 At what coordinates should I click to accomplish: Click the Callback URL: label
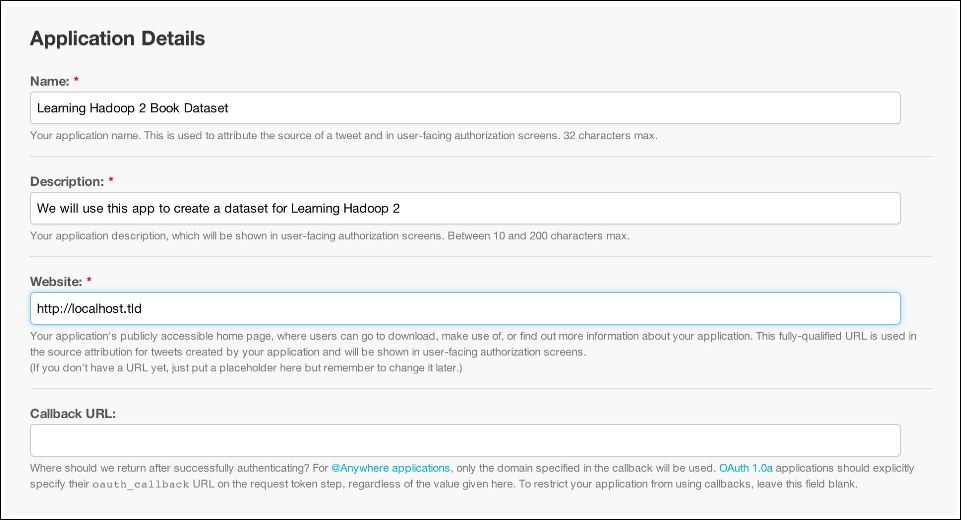pos(73,413)
